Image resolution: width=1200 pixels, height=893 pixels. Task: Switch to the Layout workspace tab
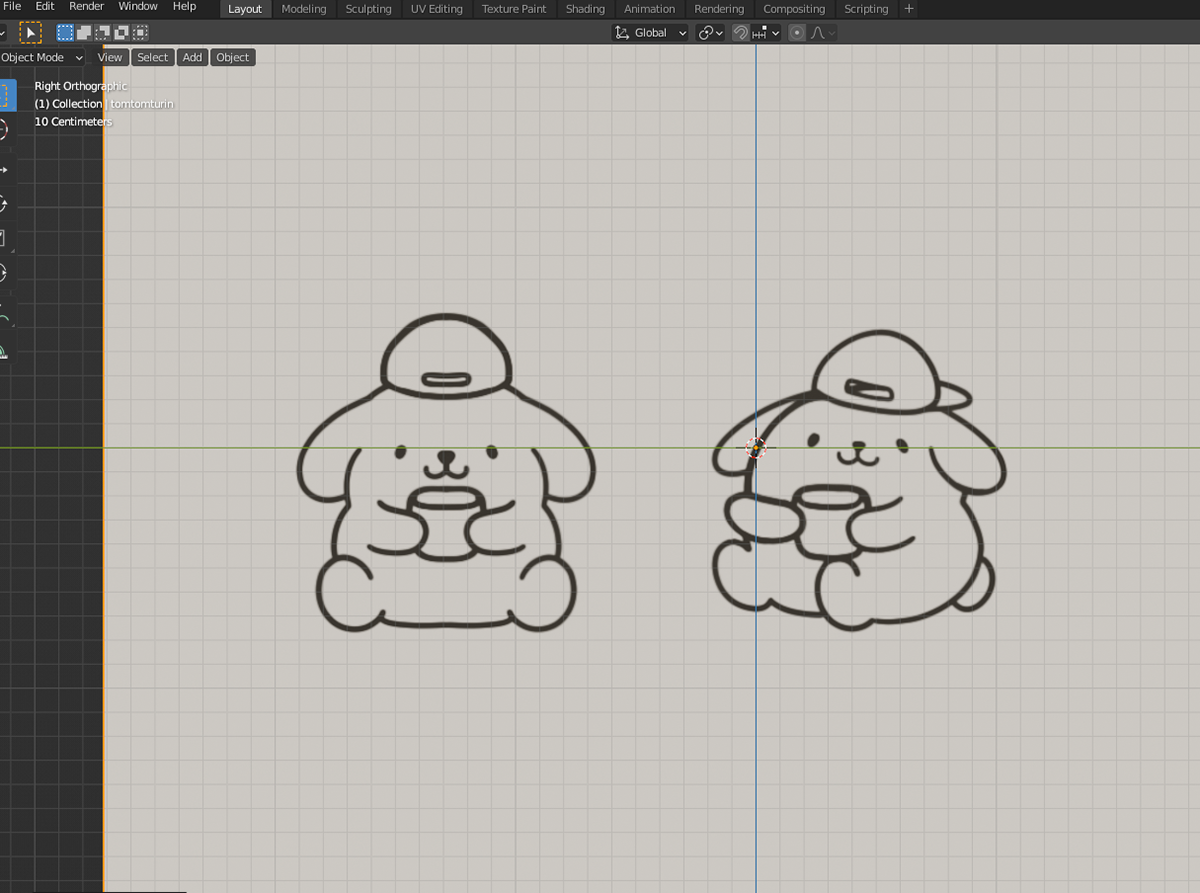coord(245,9)
